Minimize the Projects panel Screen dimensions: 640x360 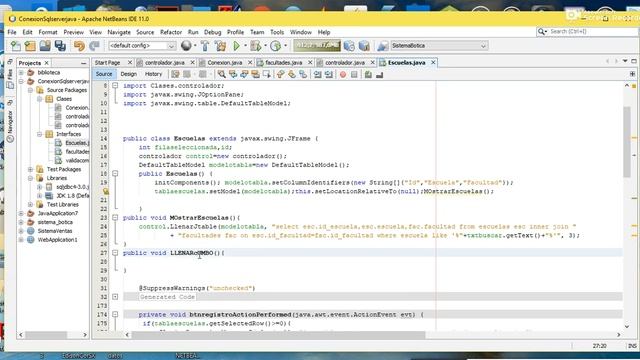[84, 63]
